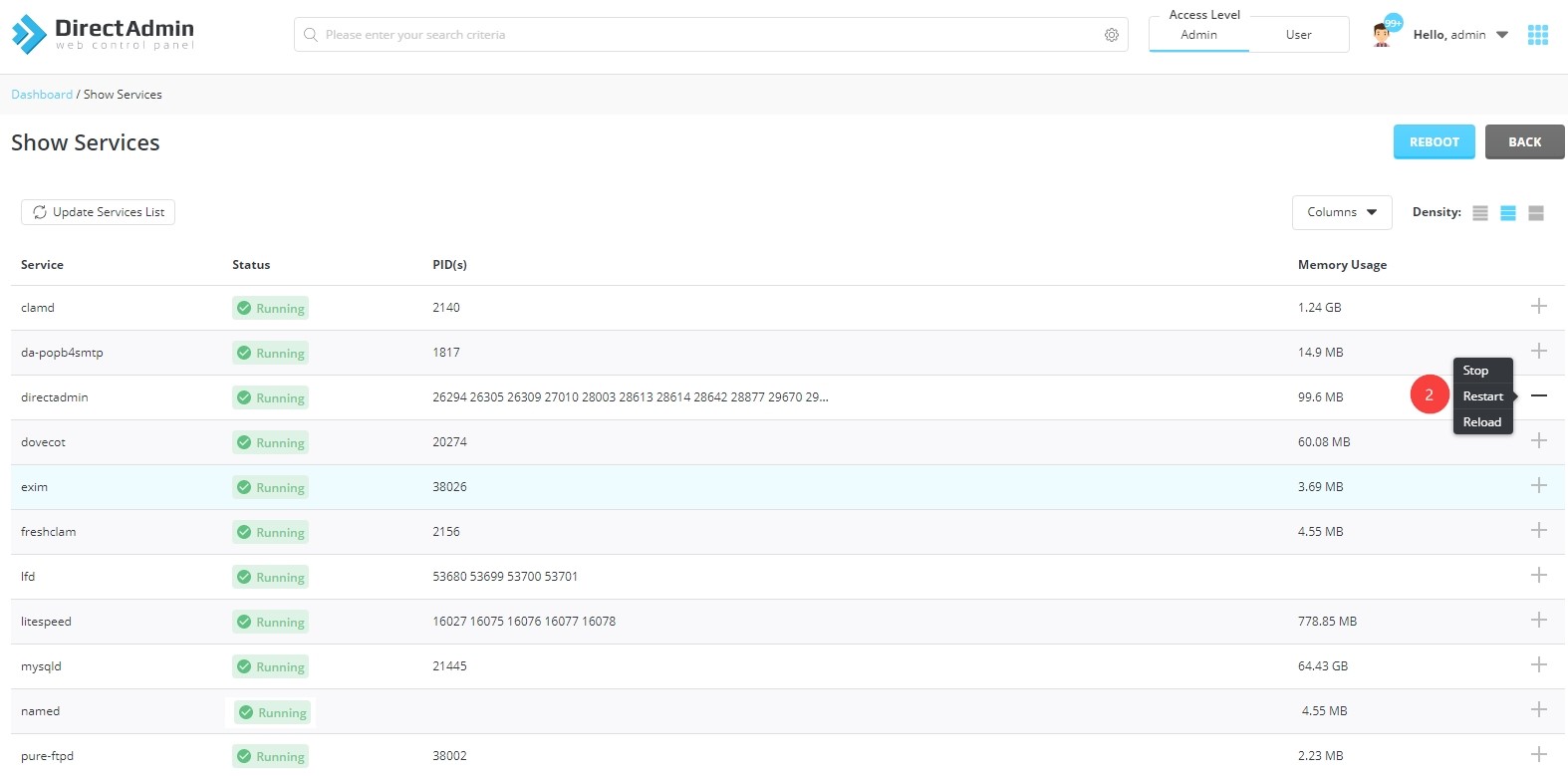Click the DirectAdmin logo
Screen dimensions: 1568x776
tap(103, 34)
